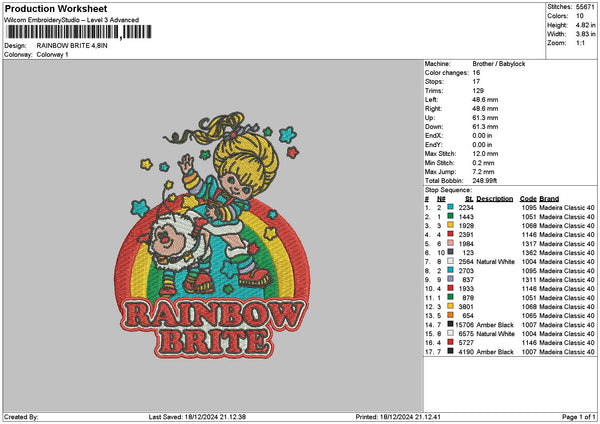The height and width of the screenshot is (424, 600).
Task: Click the 'Colorway 1' value
Action: (x=52, y=55)
